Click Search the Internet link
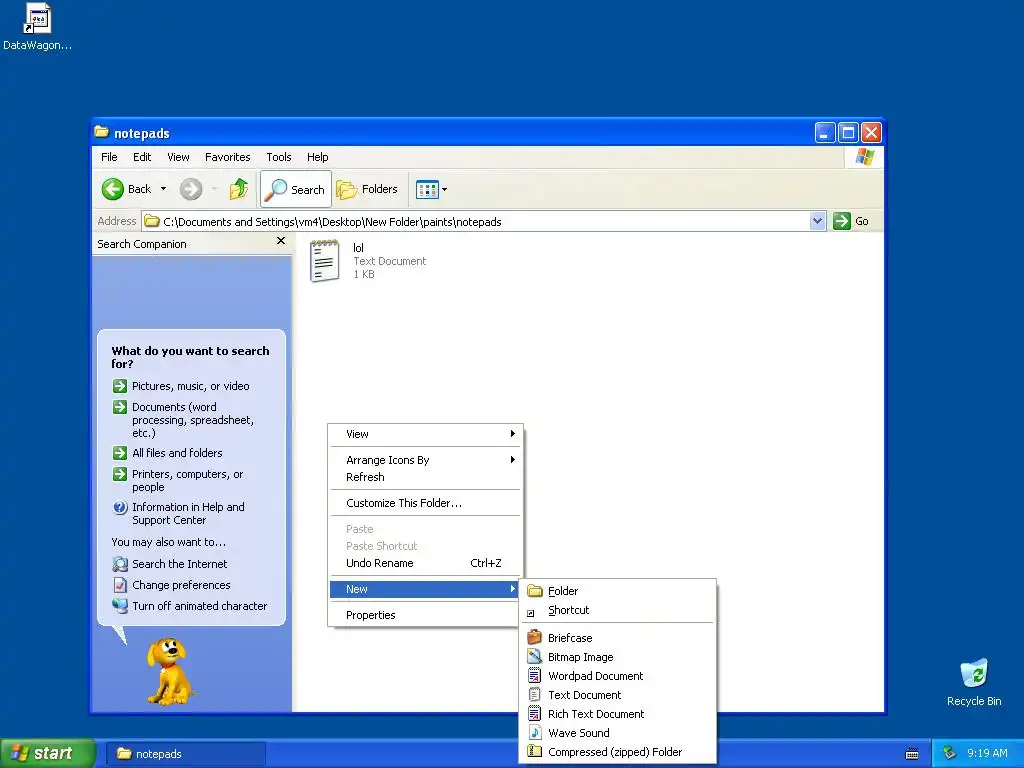 tap(170, 564)
